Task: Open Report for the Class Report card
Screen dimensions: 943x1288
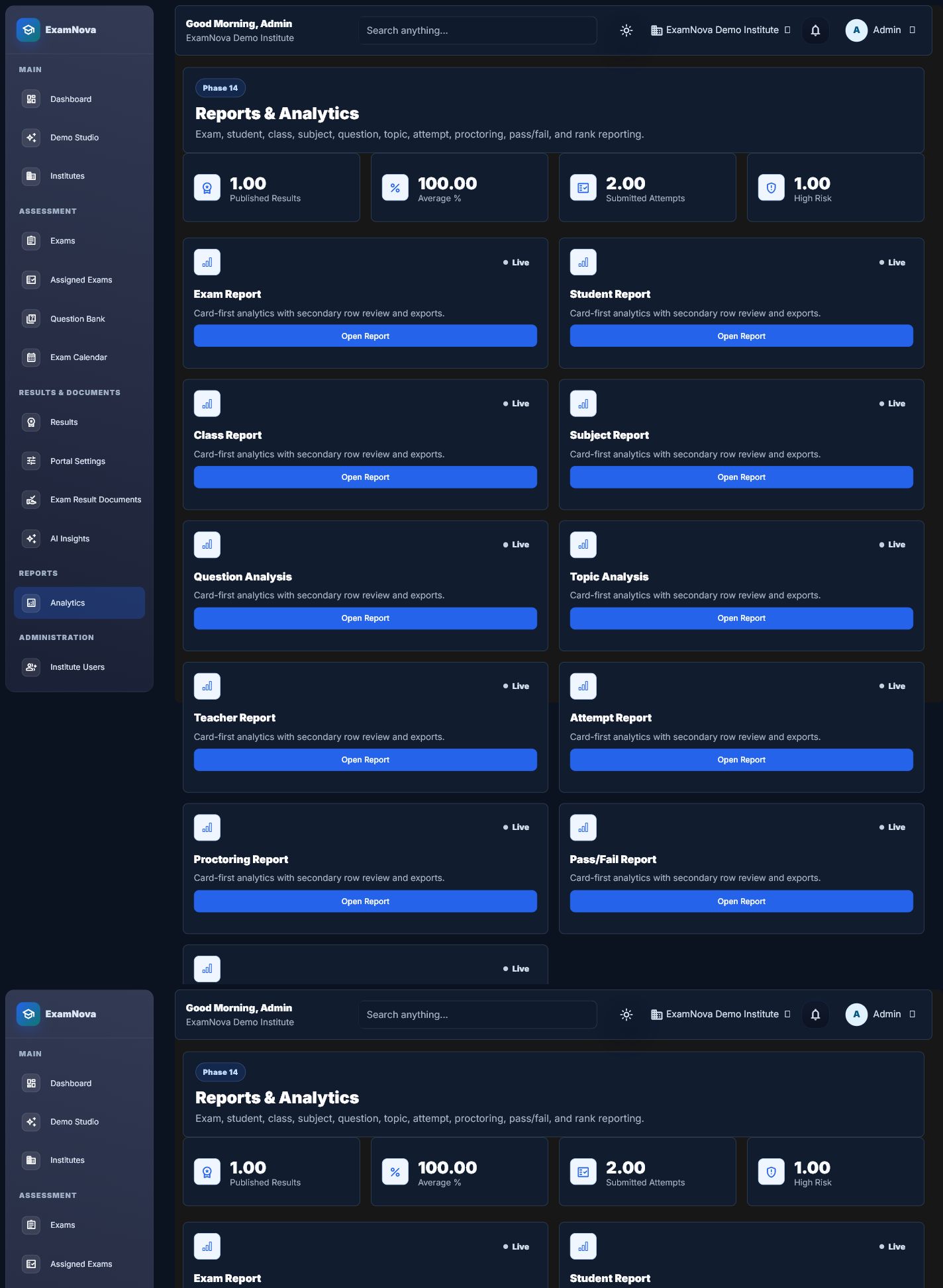Action: [366, 477]
